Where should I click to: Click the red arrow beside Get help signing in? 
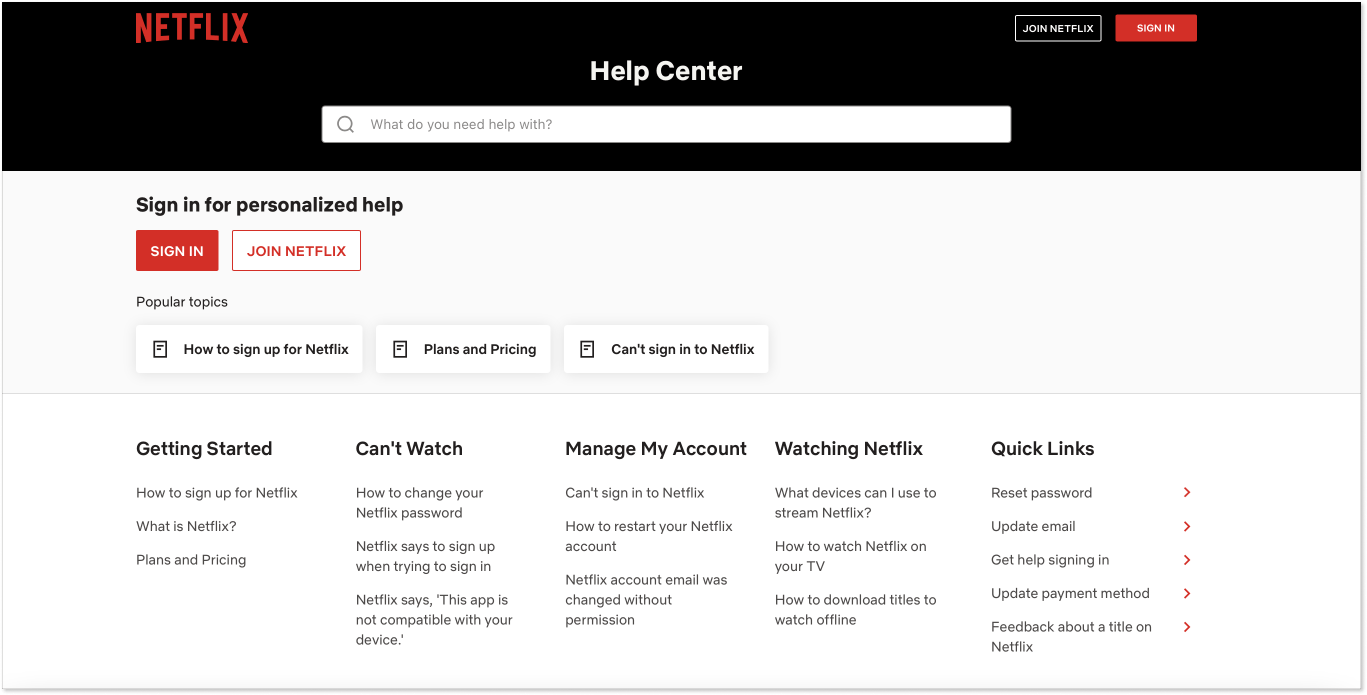click(1187, 560)
